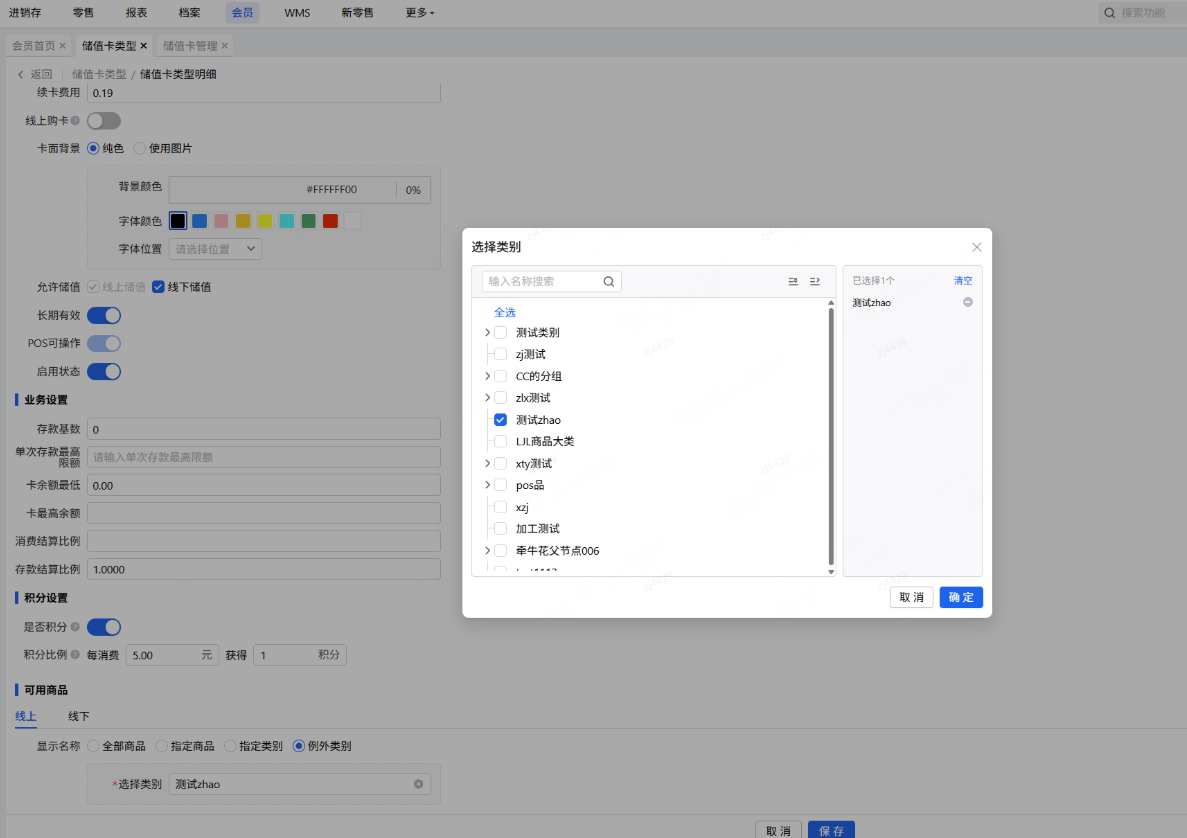The width and height of the screenshot is (1187, 838).
Task: Check the 加工测试 checkbox
Action: point(500,528)
